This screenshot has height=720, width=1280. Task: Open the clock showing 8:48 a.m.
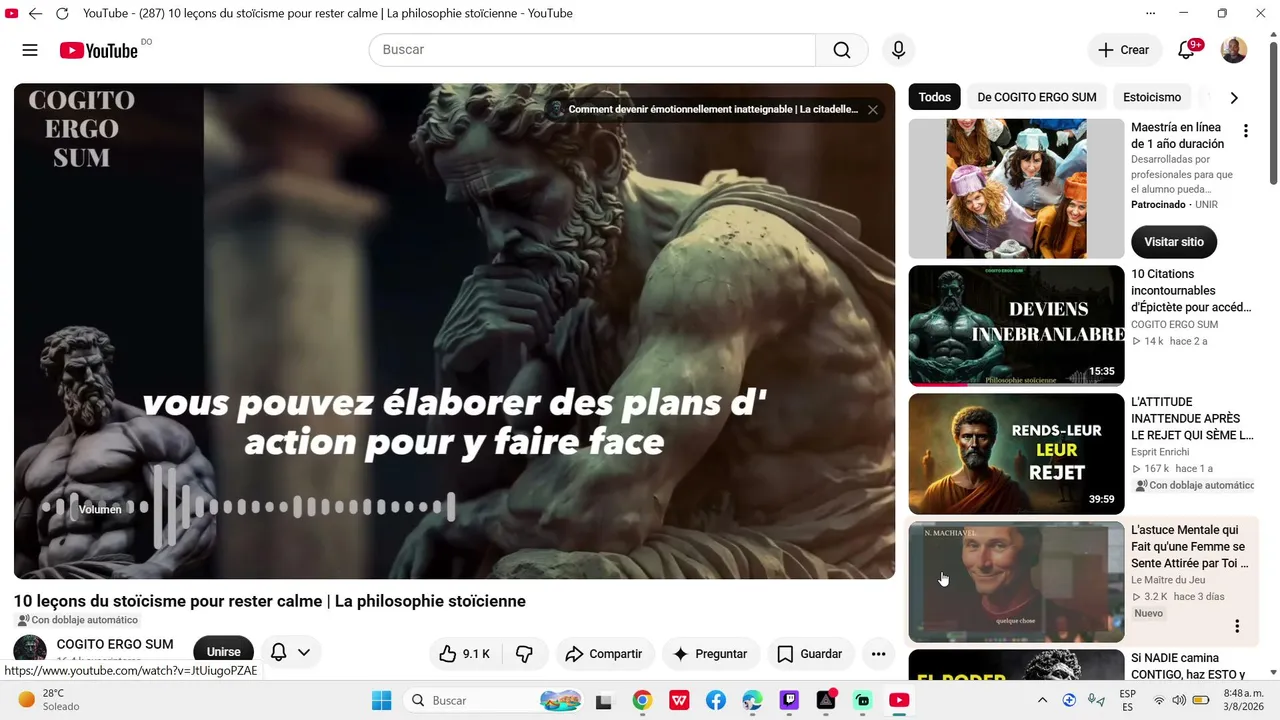1242,700
